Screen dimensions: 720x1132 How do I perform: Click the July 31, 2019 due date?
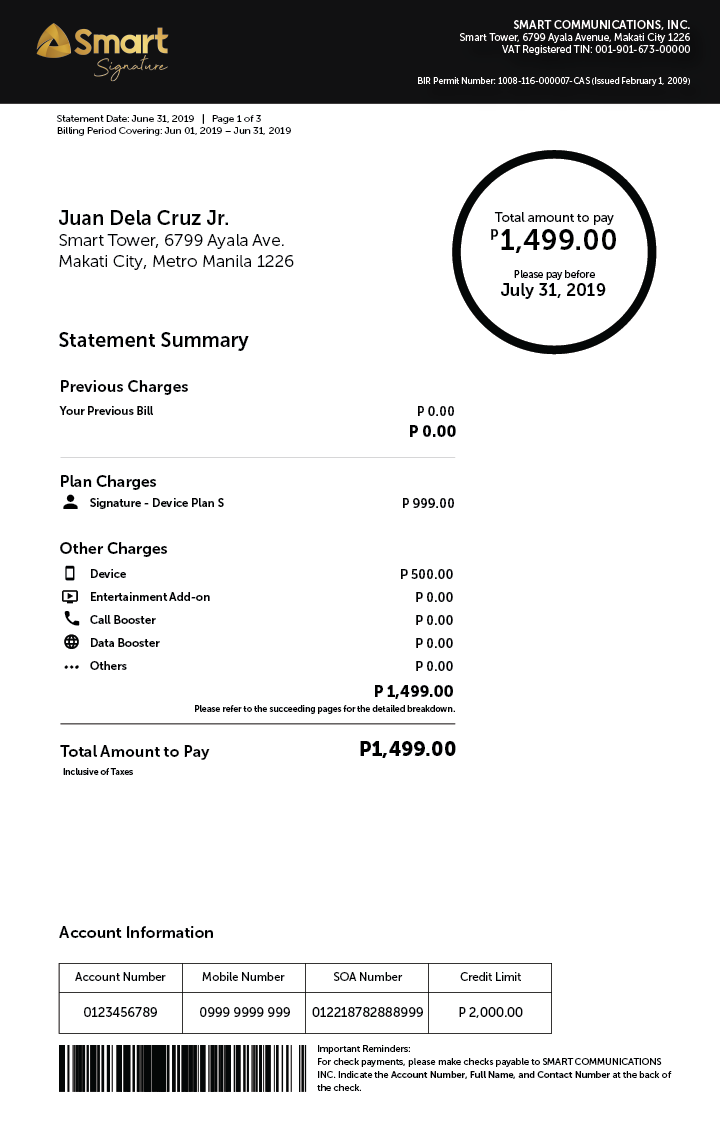click(553, 290)
